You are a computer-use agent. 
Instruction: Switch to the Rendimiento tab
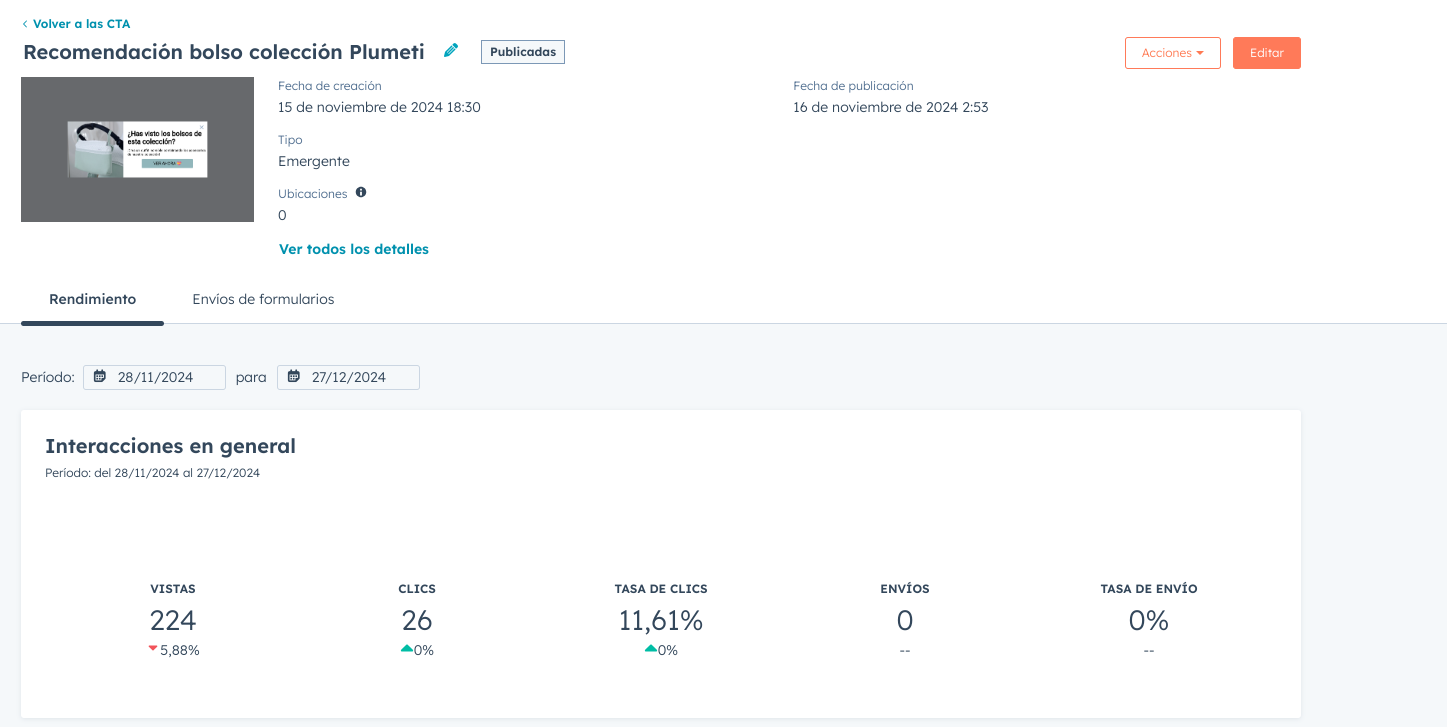[x=92, y=299]
